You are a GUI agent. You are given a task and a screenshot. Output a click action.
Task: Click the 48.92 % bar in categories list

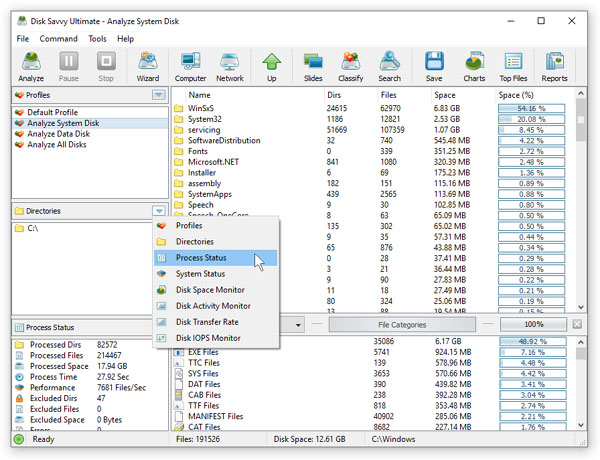click(533, 341)
